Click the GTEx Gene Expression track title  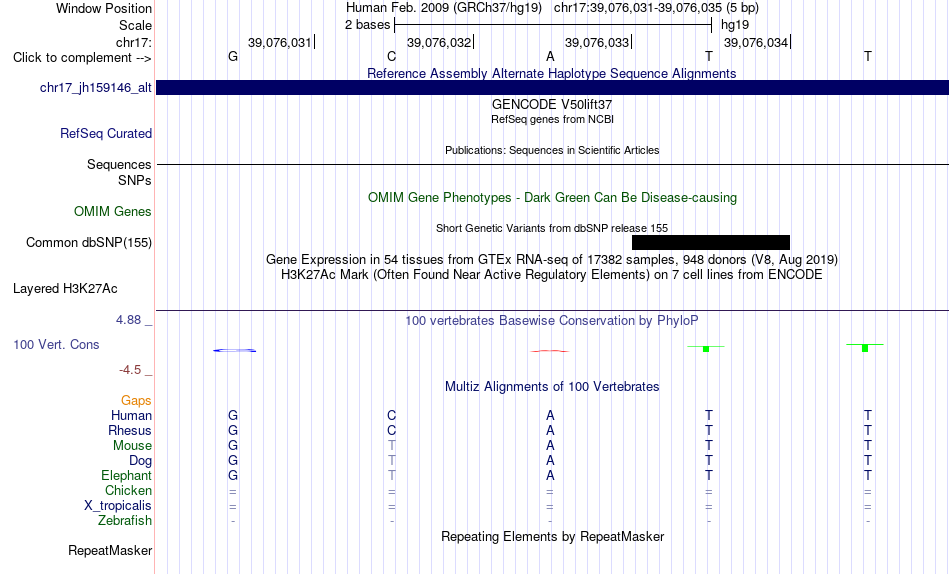pos(552,259)
